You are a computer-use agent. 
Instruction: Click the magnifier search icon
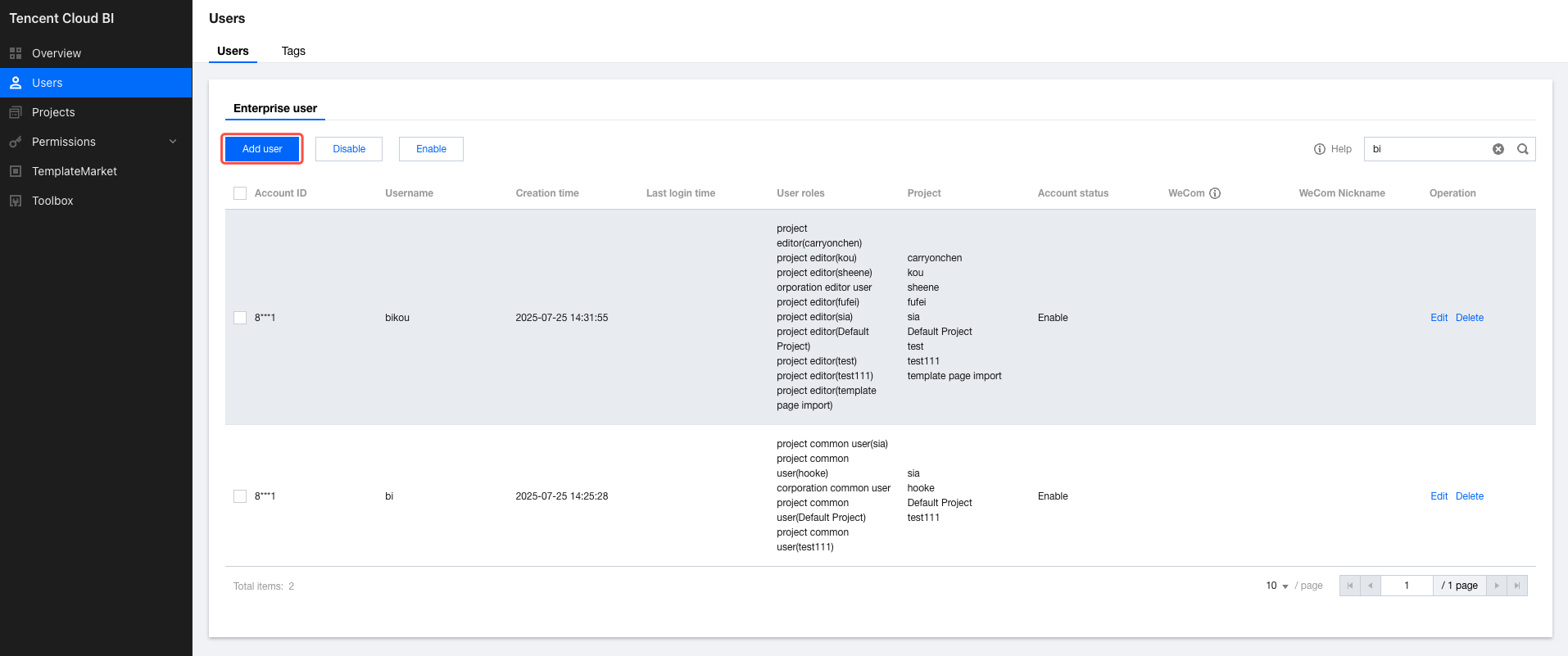coord(1522,149)
